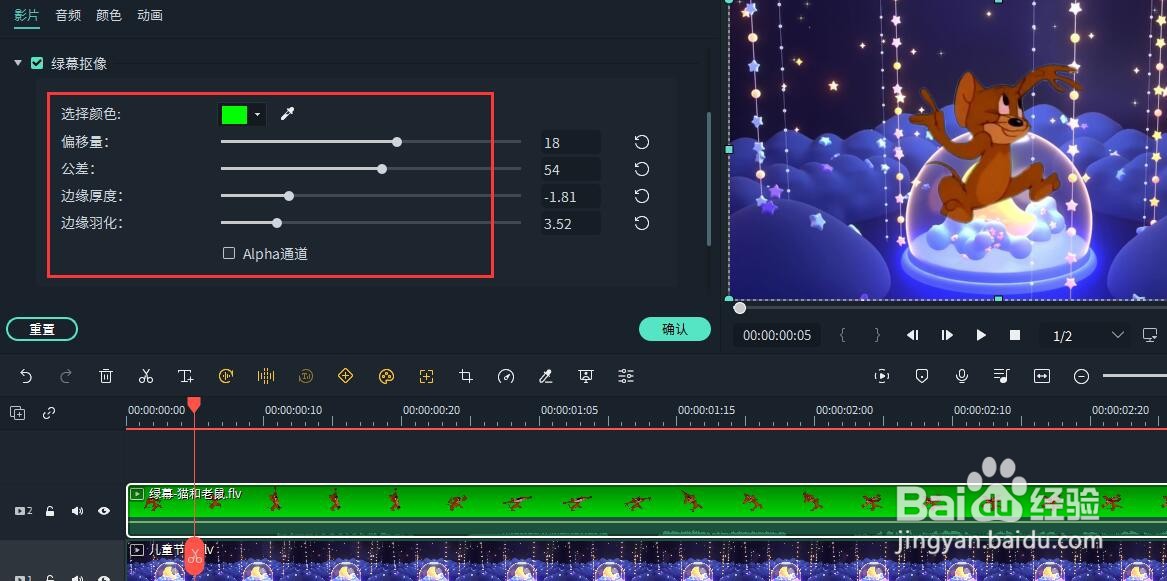Select the crop tool
1167x581 pixels.
466,376
